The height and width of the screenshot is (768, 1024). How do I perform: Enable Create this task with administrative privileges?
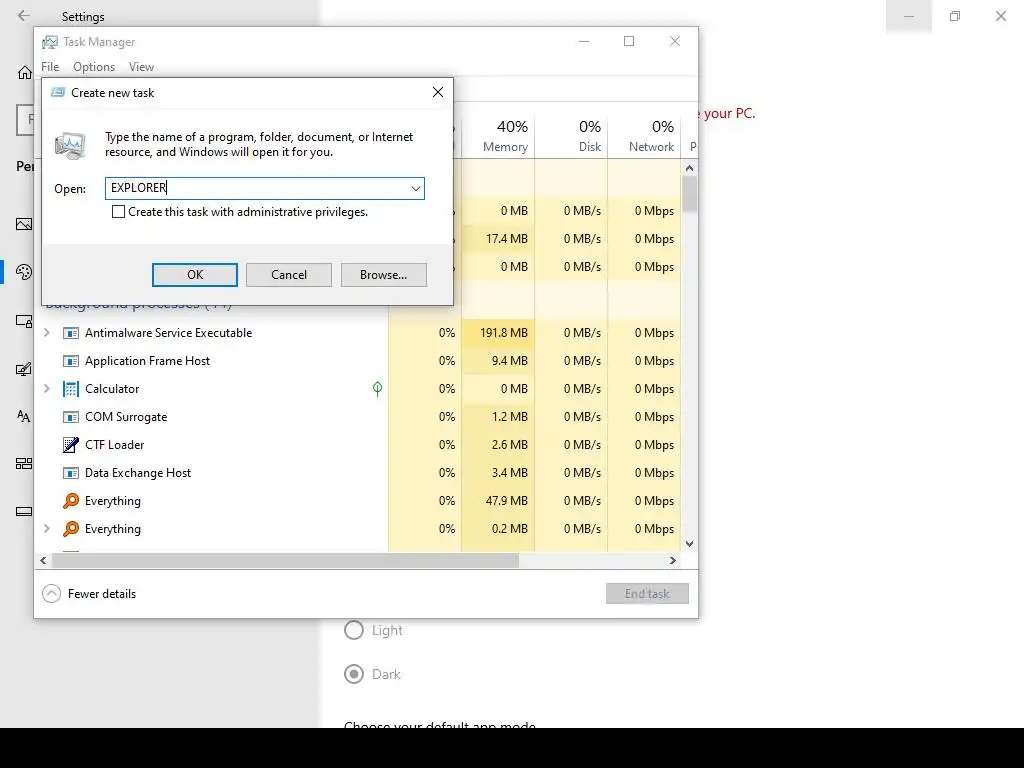(x=118, y=212)
